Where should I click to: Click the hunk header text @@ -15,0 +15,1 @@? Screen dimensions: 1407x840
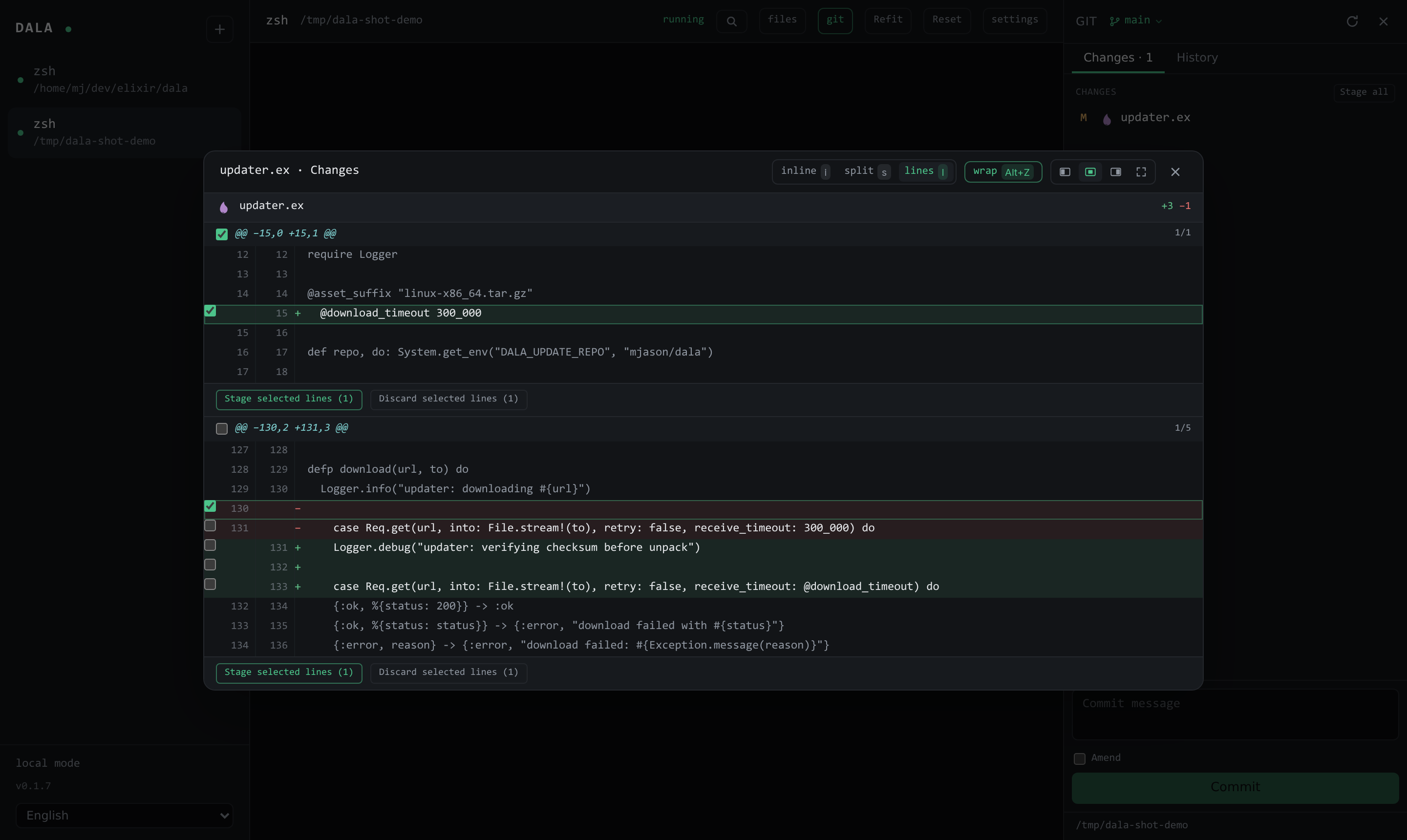(285, 234)
